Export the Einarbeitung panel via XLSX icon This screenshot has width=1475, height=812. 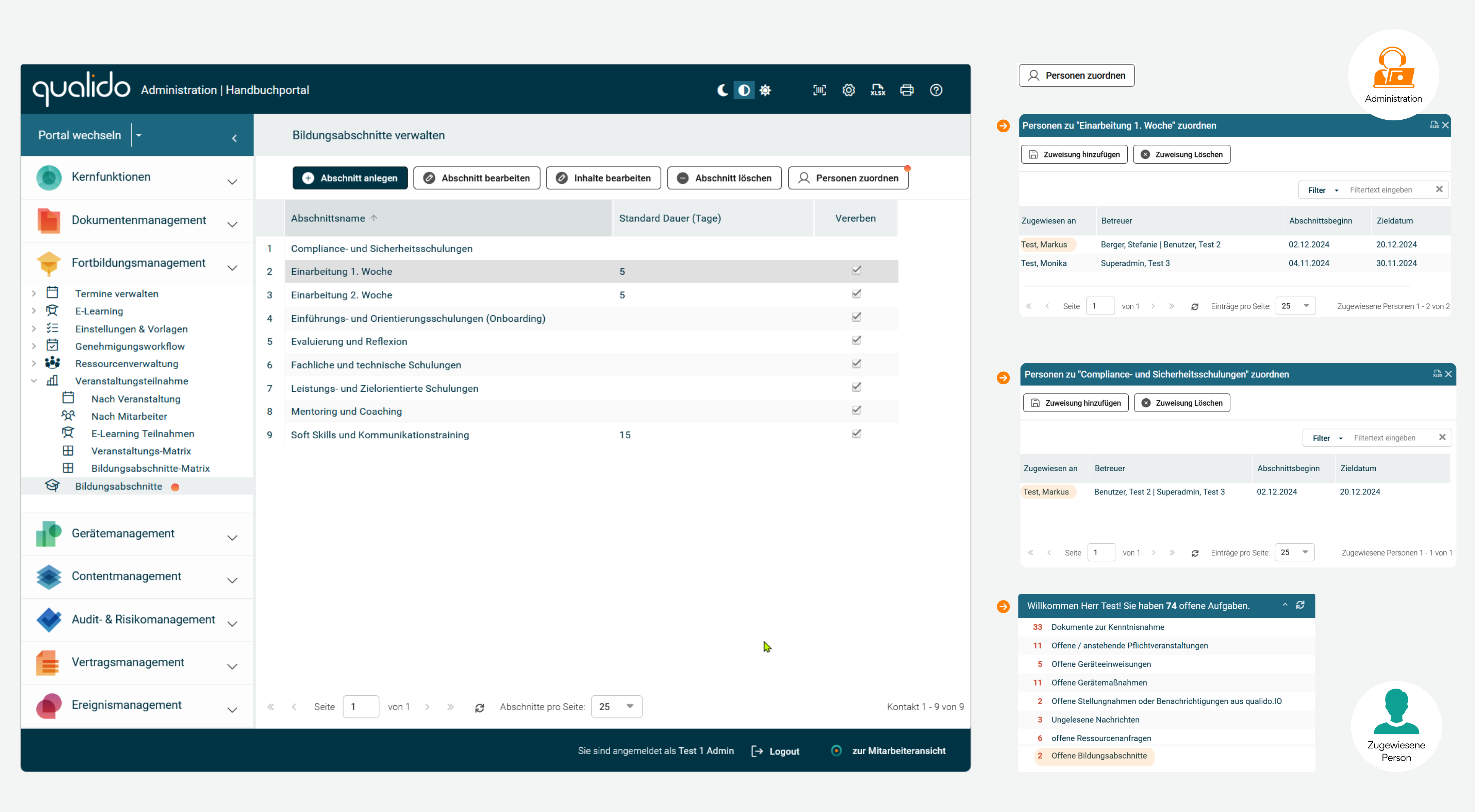coord(1434,125)
